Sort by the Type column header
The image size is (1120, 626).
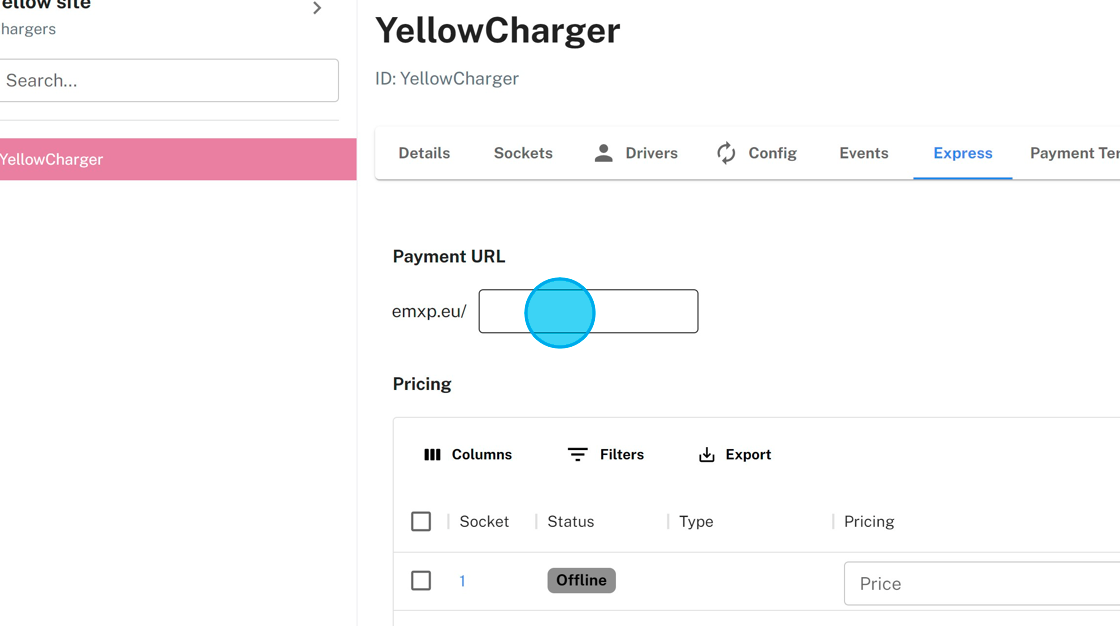tap(696, 521)
